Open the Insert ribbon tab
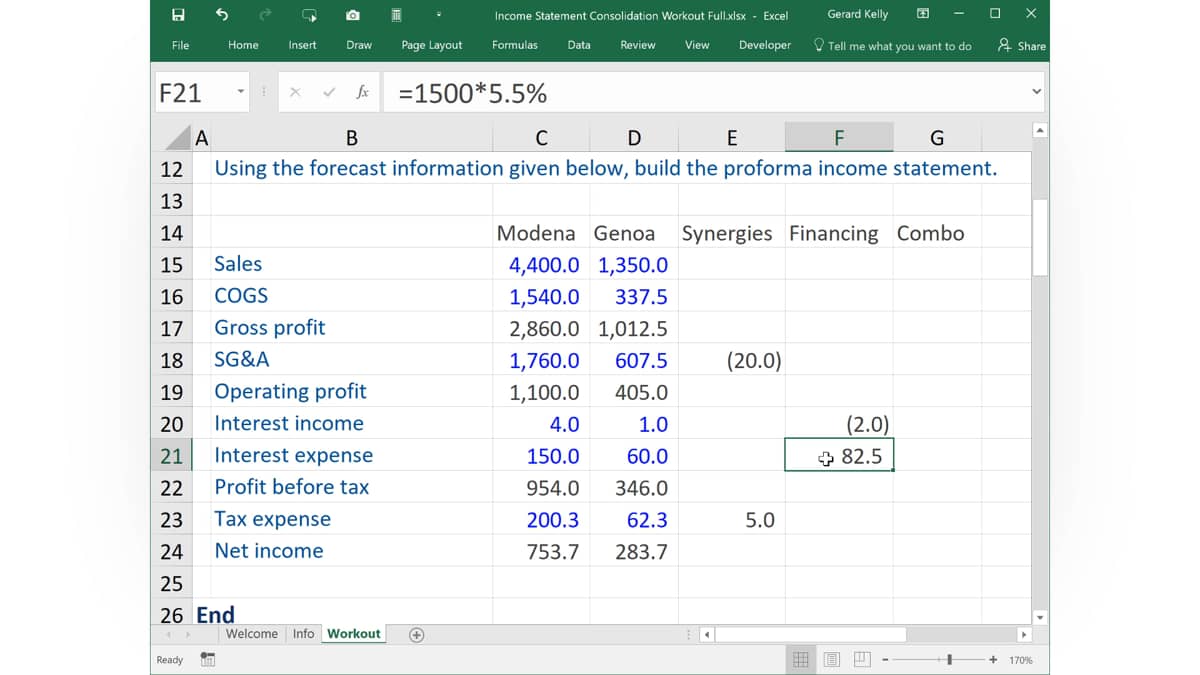 coord(302,45)
